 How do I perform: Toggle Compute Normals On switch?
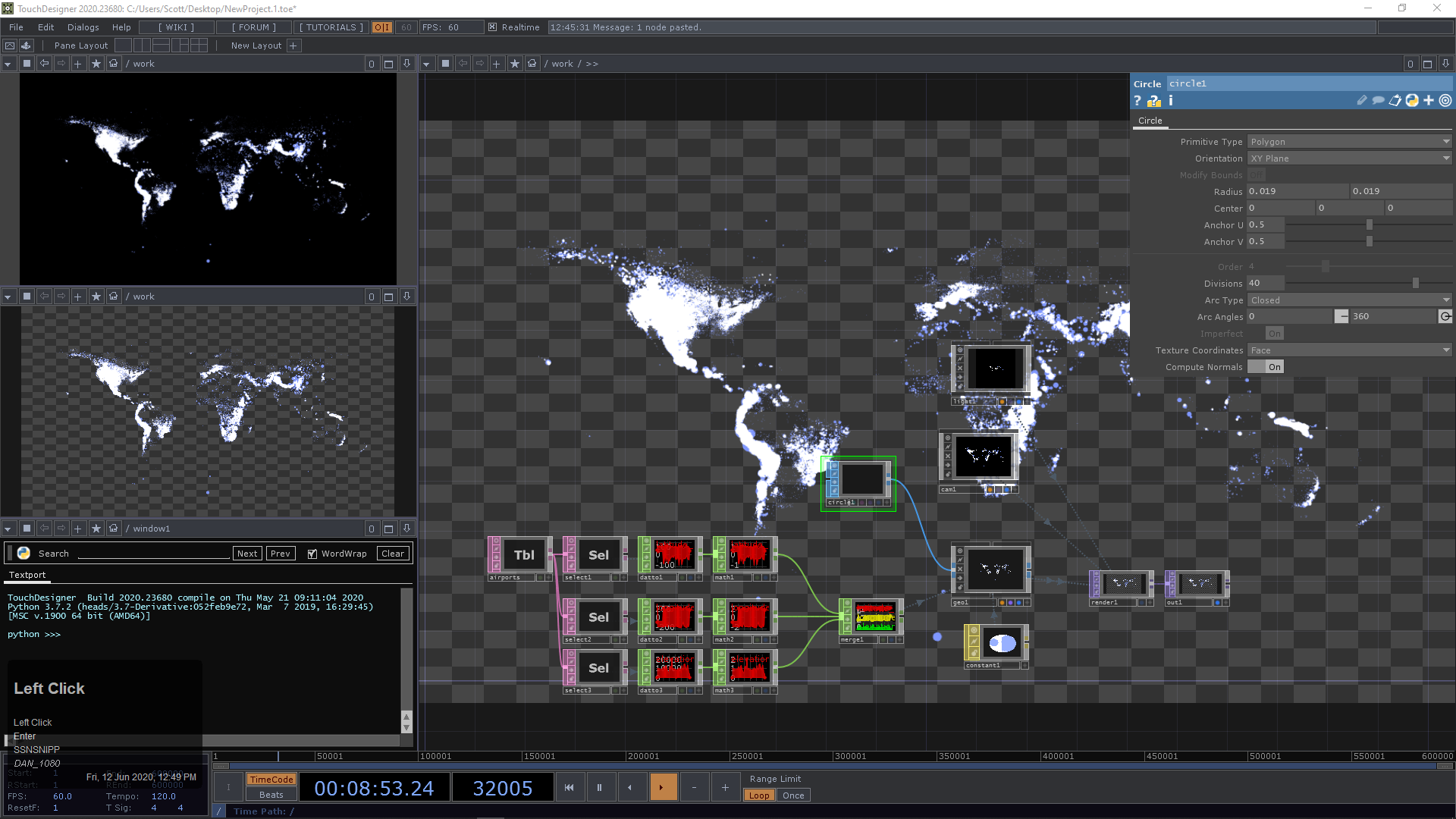[1266, 367]
